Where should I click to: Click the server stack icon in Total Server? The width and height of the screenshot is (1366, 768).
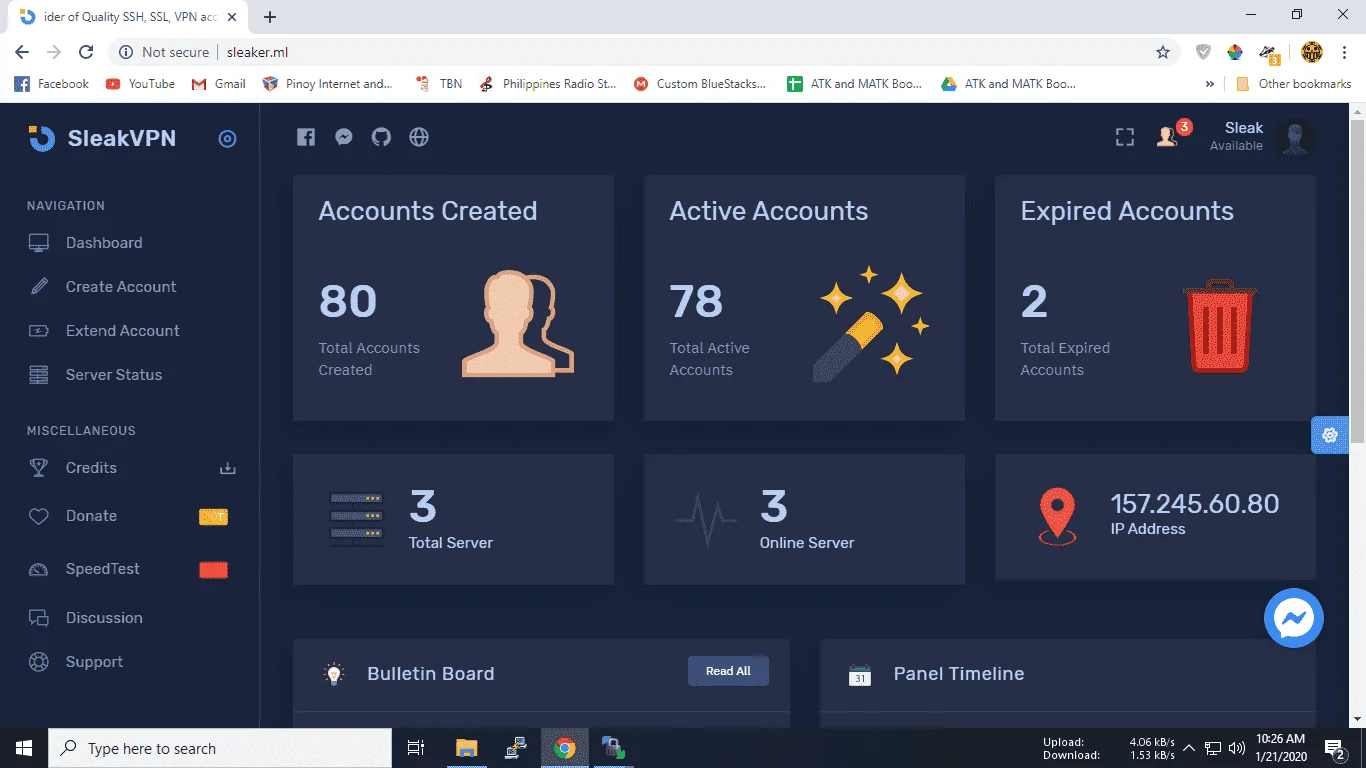[x=356, y=518]
